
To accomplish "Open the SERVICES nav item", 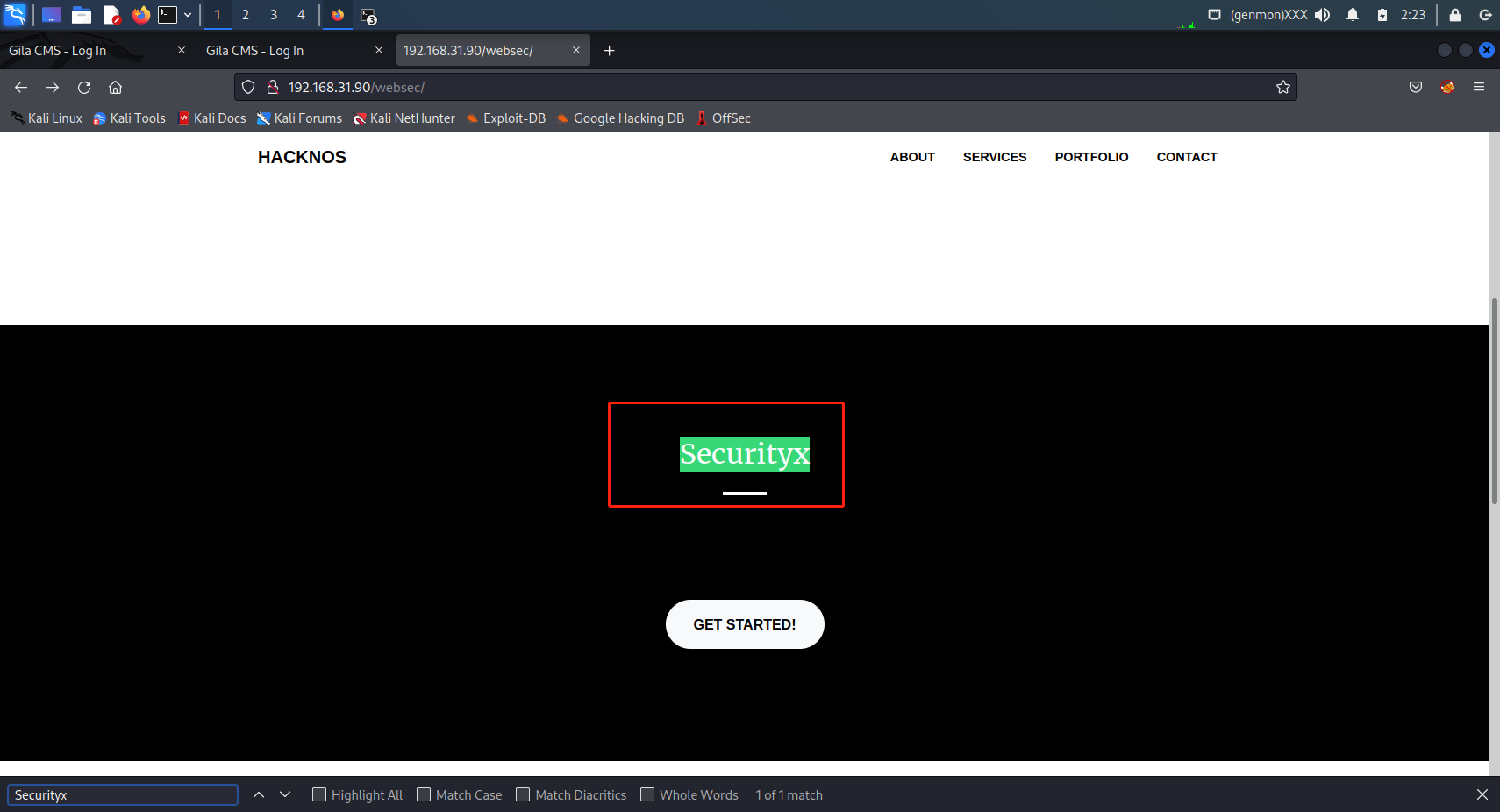I will coord(995,157).
